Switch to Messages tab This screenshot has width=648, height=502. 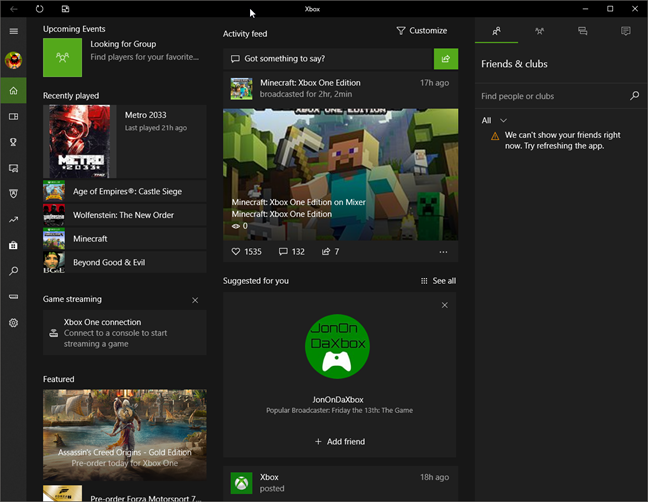[x=582, y=31]
